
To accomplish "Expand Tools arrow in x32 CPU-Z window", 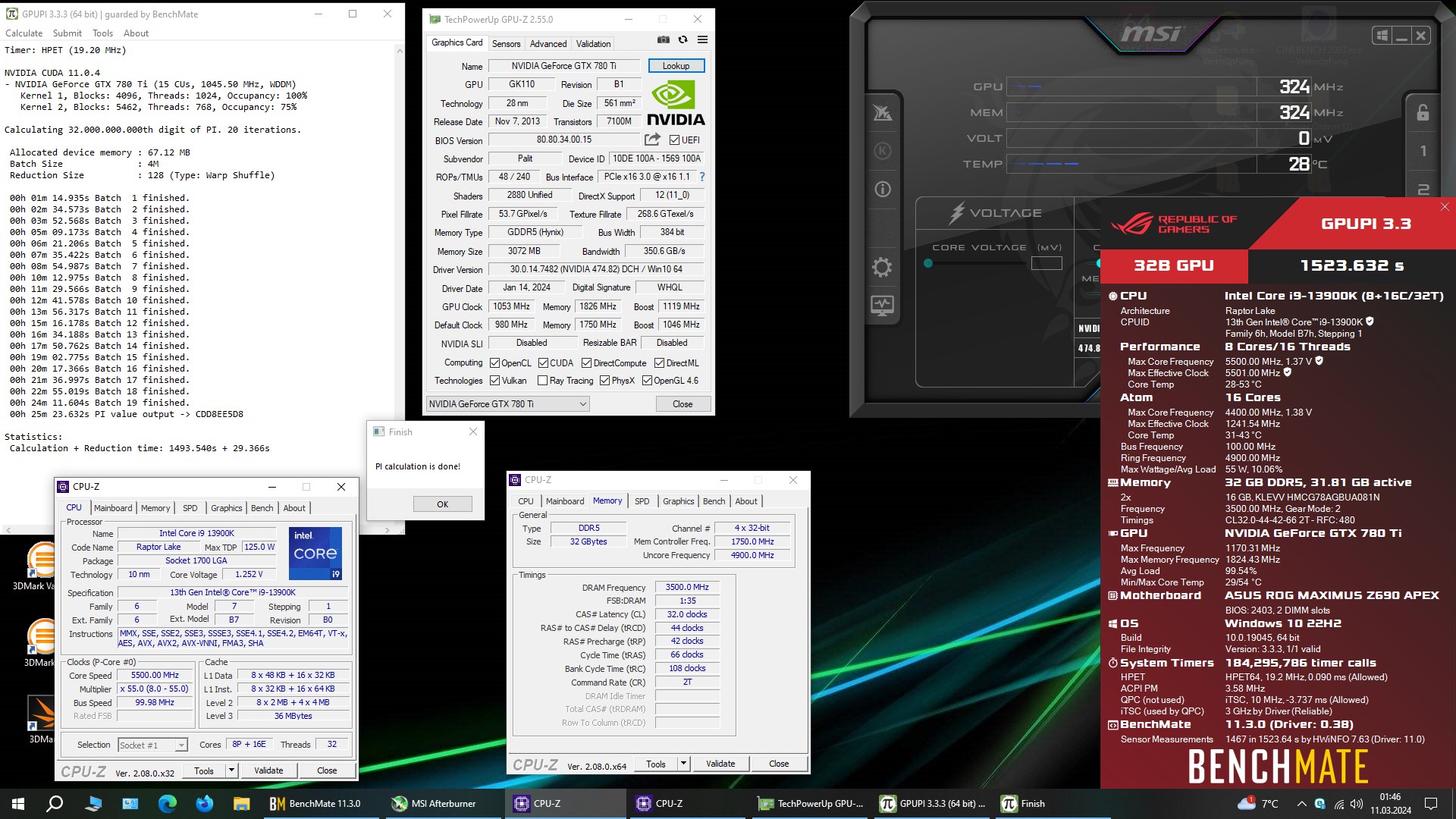I will (231, 770).
